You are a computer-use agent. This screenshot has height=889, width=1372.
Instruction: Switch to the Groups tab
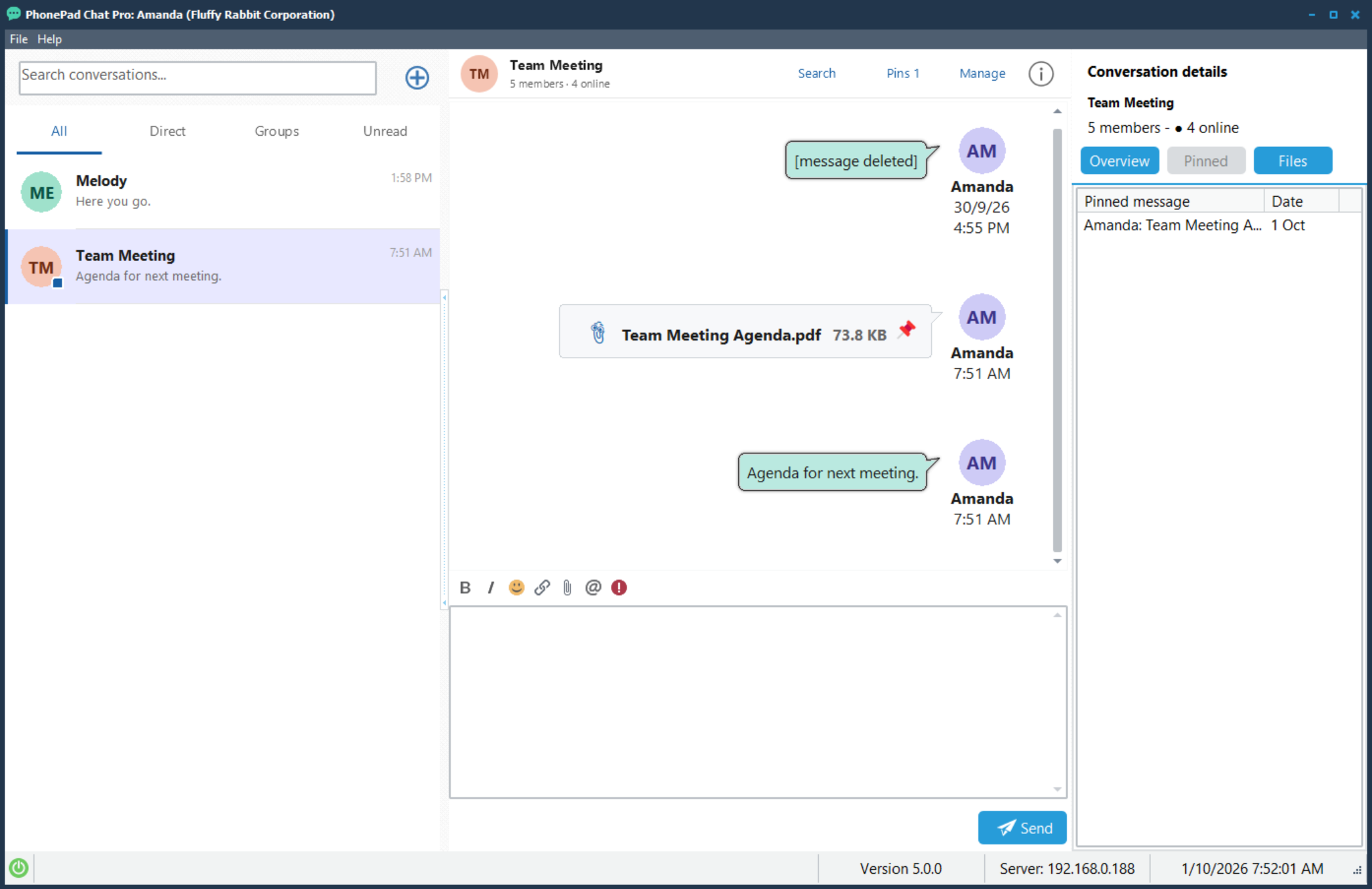pos(276,131)
